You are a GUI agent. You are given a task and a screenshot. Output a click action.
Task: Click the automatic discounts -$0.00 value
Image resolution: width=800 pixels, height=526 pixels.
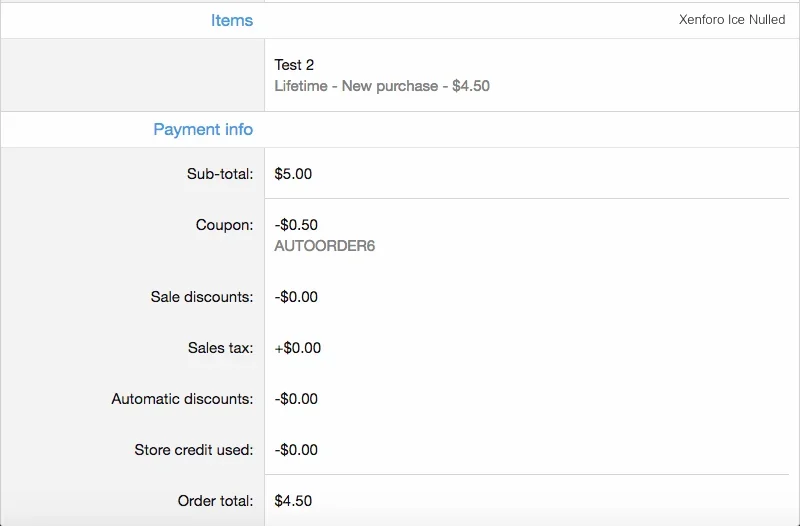pyautogui.click(x=296, y=399)
